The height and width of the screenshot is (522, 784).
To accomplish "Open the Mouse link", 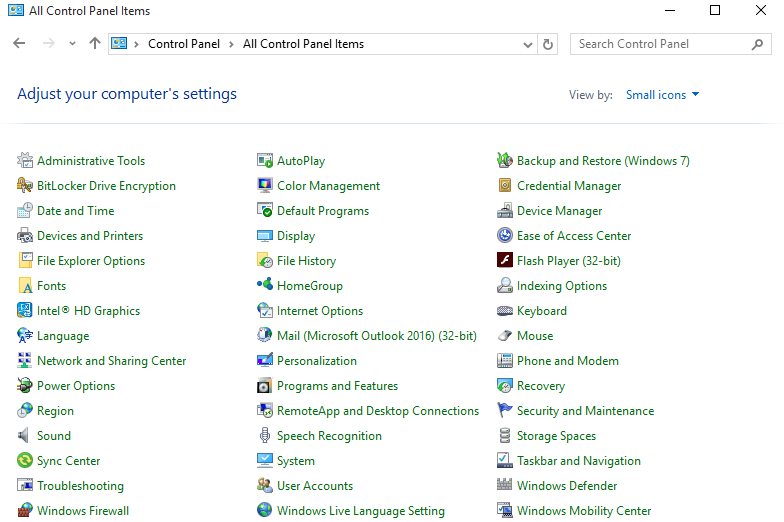I will [x=535, y=336].
